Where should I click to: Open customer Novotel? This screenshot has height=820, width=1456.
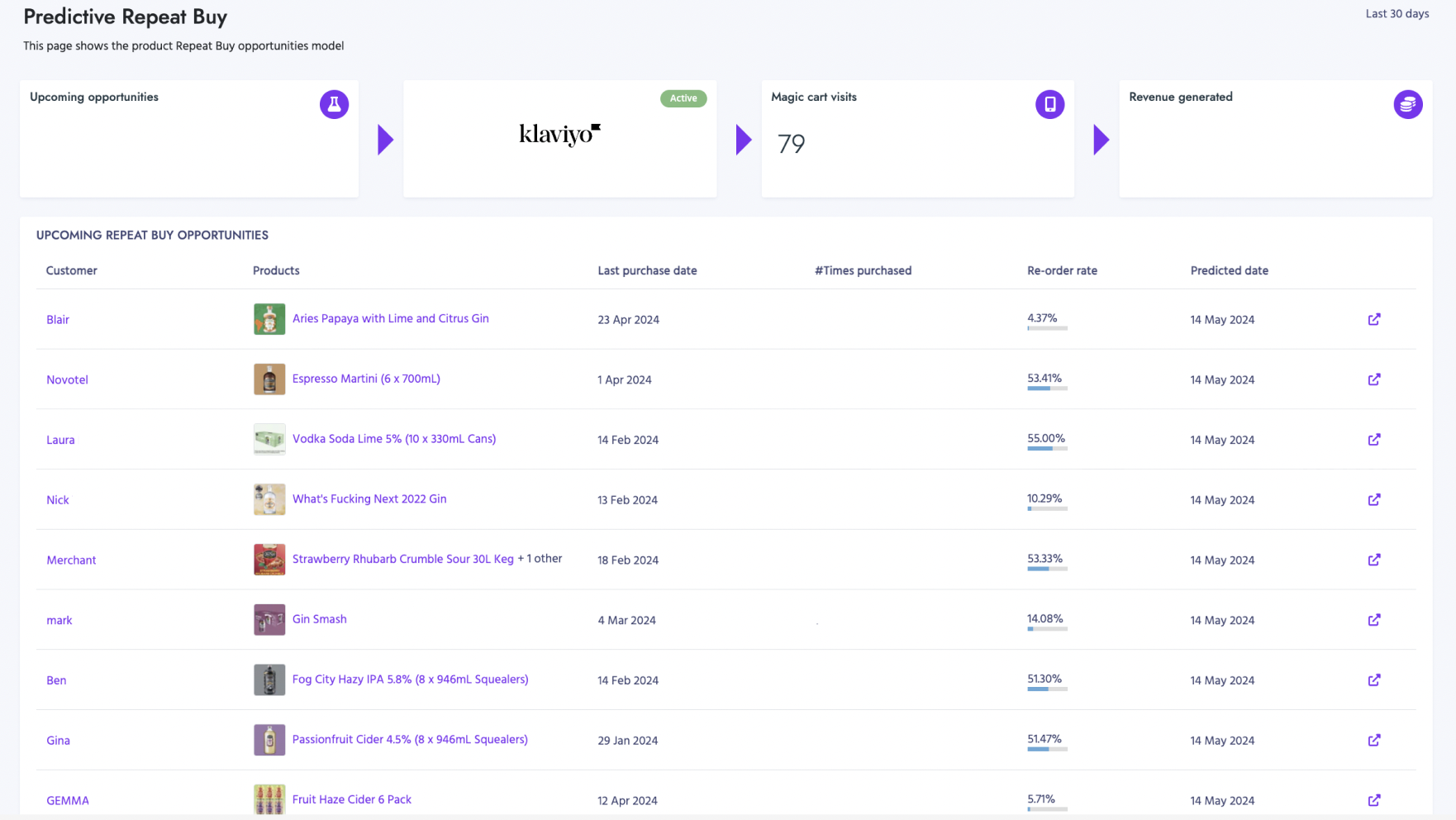point(67,380)
